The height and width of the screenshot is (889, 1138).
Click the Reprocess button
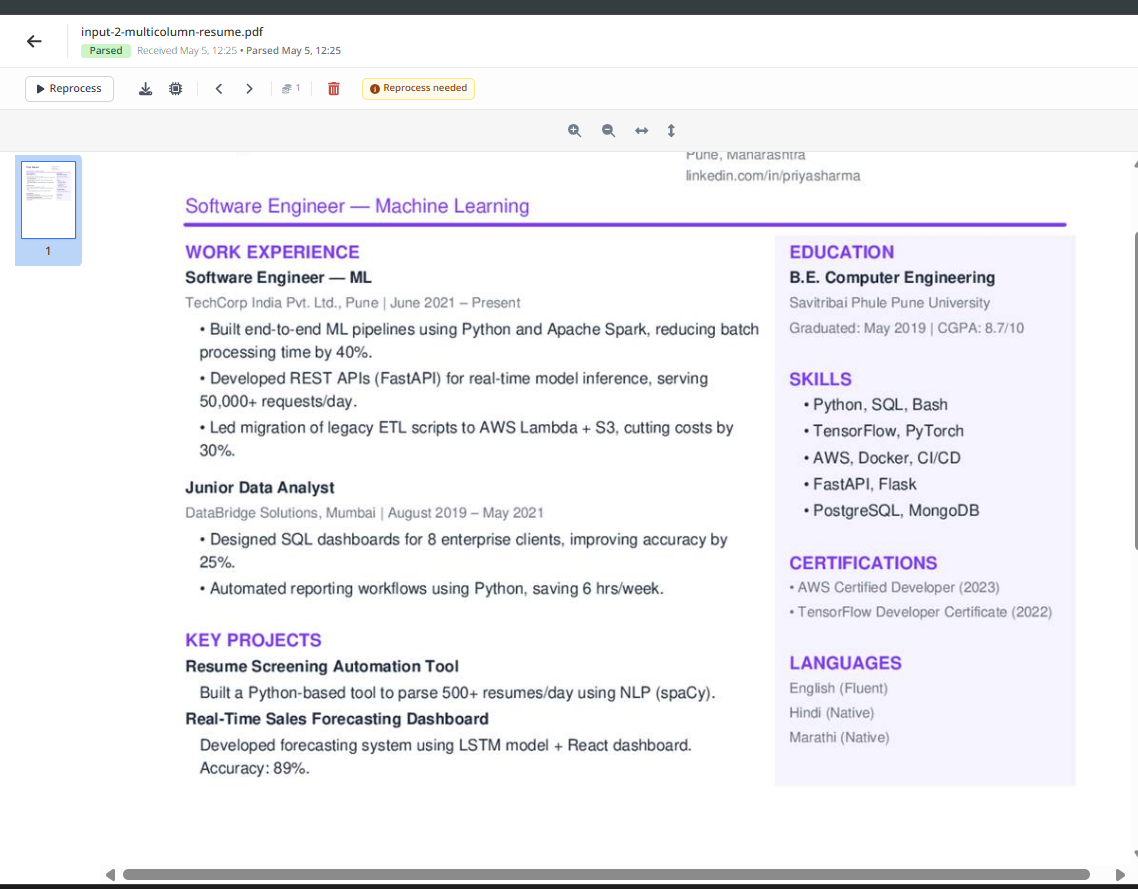[x=69, y=89]
